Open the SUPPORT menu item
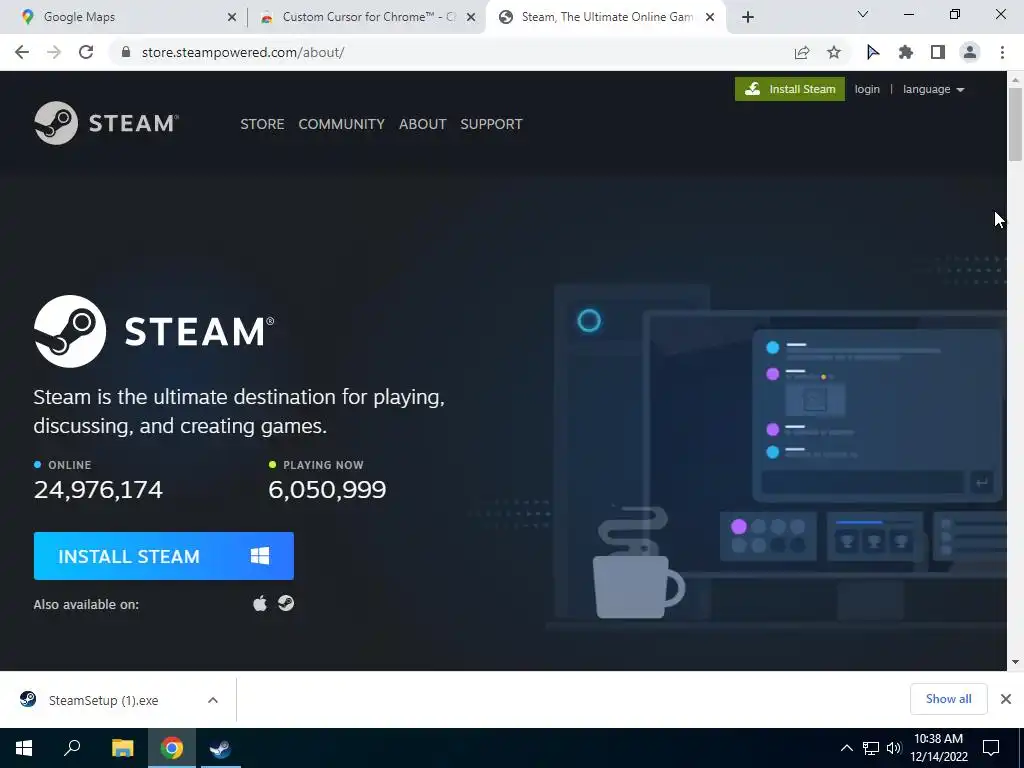Screen dimensions: 1024x768 pos(491,124)
